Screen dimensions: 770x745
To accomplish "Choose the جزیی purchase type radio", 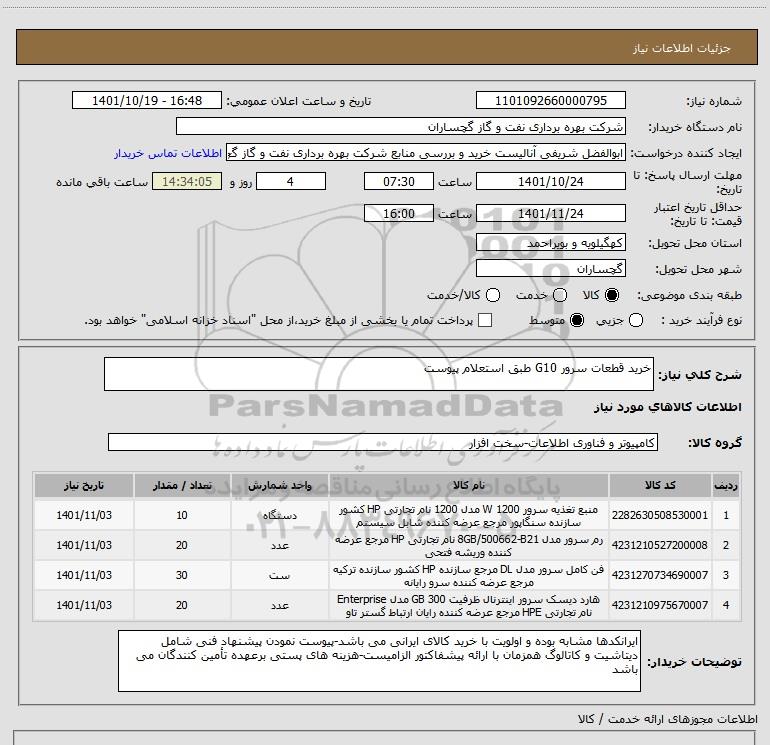I will pyautogui.click(x=636, y=320).
